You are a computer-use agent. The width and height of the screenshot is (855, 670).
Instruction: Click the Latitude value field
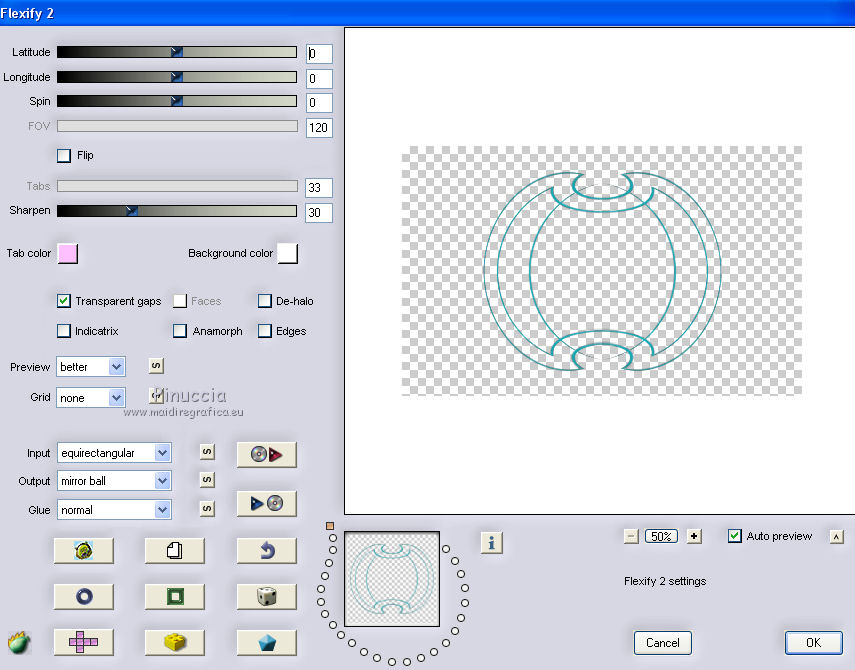(x=319, y=53)
